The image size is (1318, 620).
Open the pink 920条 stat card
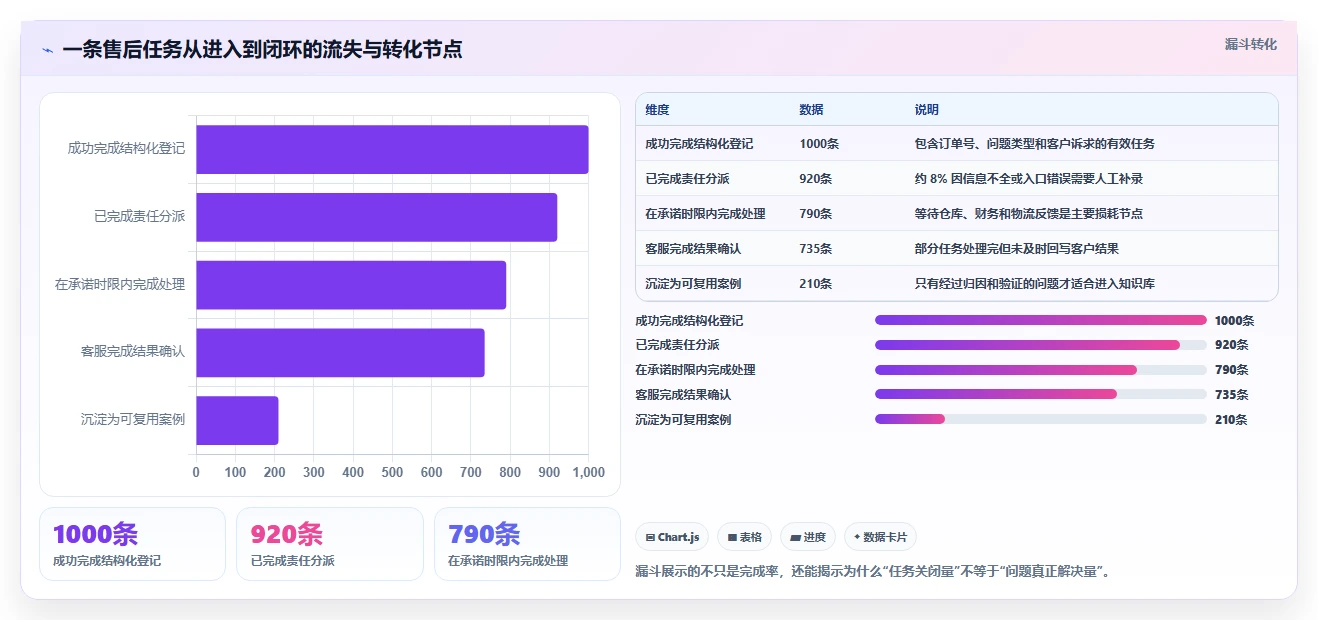330,544
